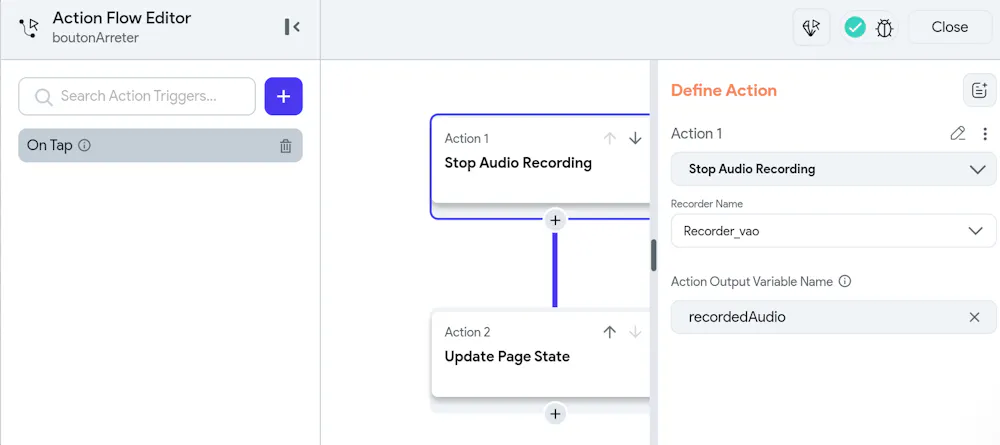Select the Action 1 Stop Audio Recording card
This screenshot has height=445, width=1000.
tap(541, 167)
